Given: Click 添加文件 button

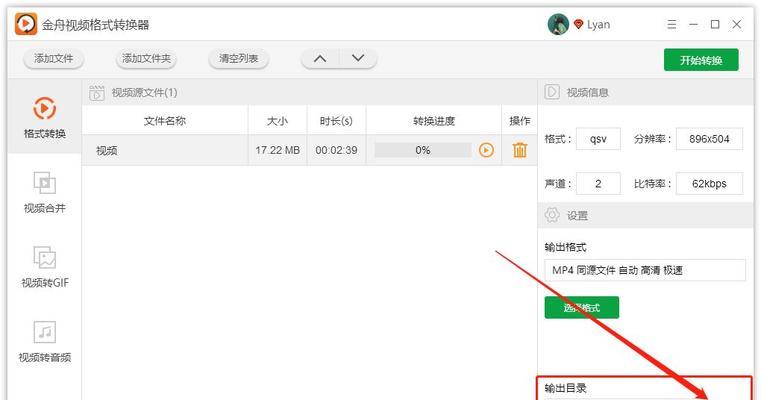Looking at the screenshot, I should 53,59.
